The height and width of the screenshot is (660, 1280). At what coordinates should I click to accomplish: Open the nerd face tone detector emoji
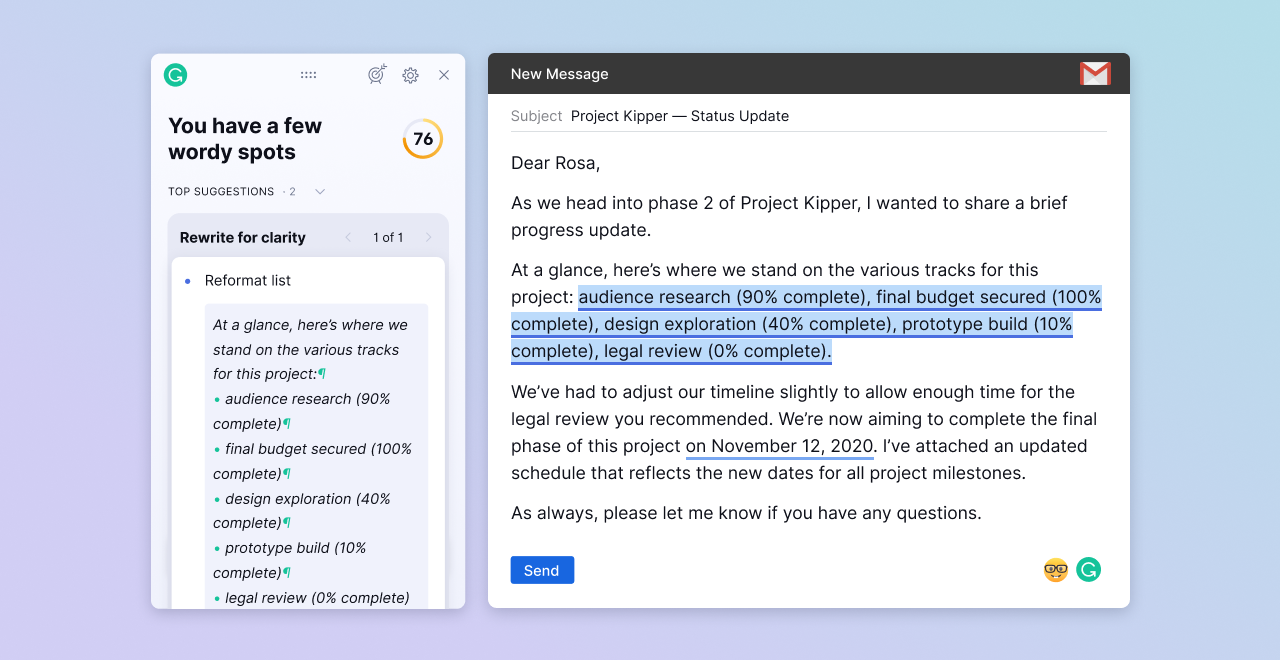click(x=1056, y=570)
